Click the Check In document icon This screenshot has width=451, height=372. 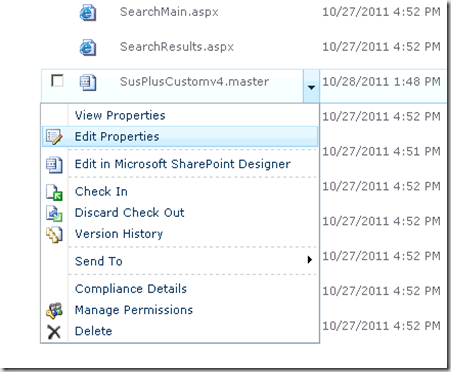[x=54, y=192]
